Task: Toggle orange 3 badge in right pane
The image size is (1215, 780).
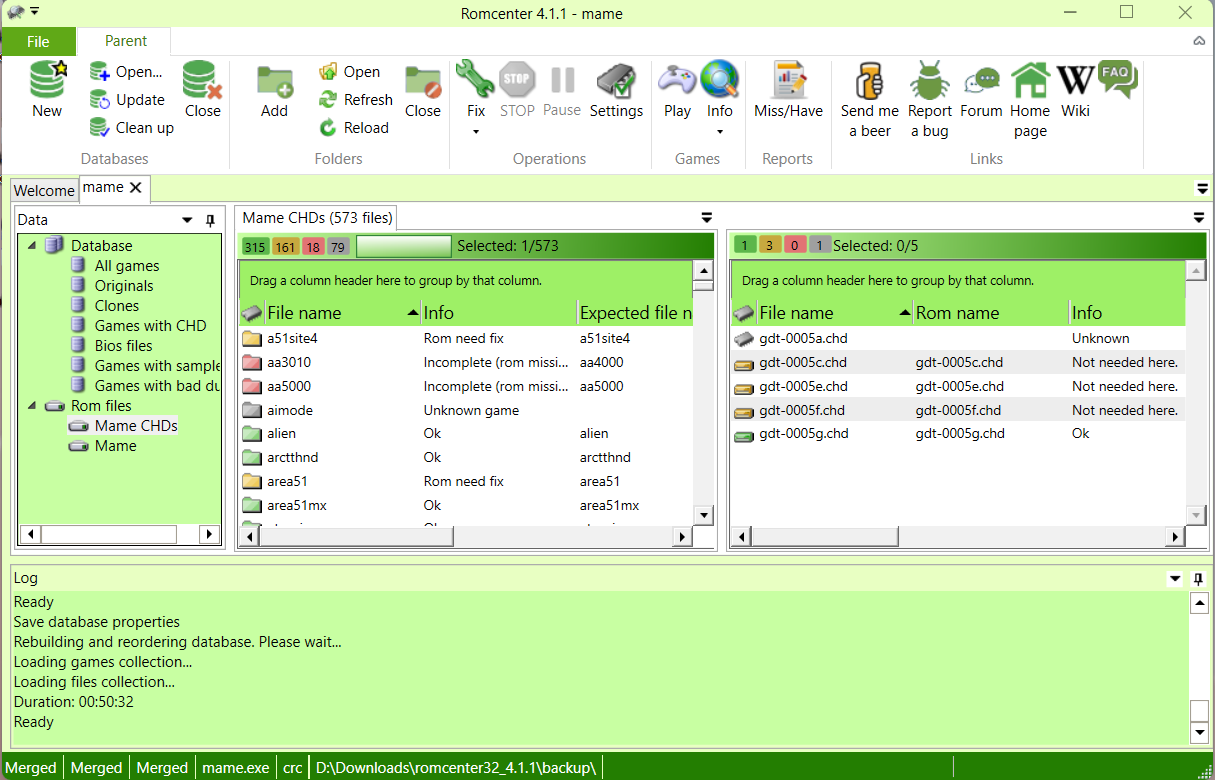Action: [x=770, y=245]
